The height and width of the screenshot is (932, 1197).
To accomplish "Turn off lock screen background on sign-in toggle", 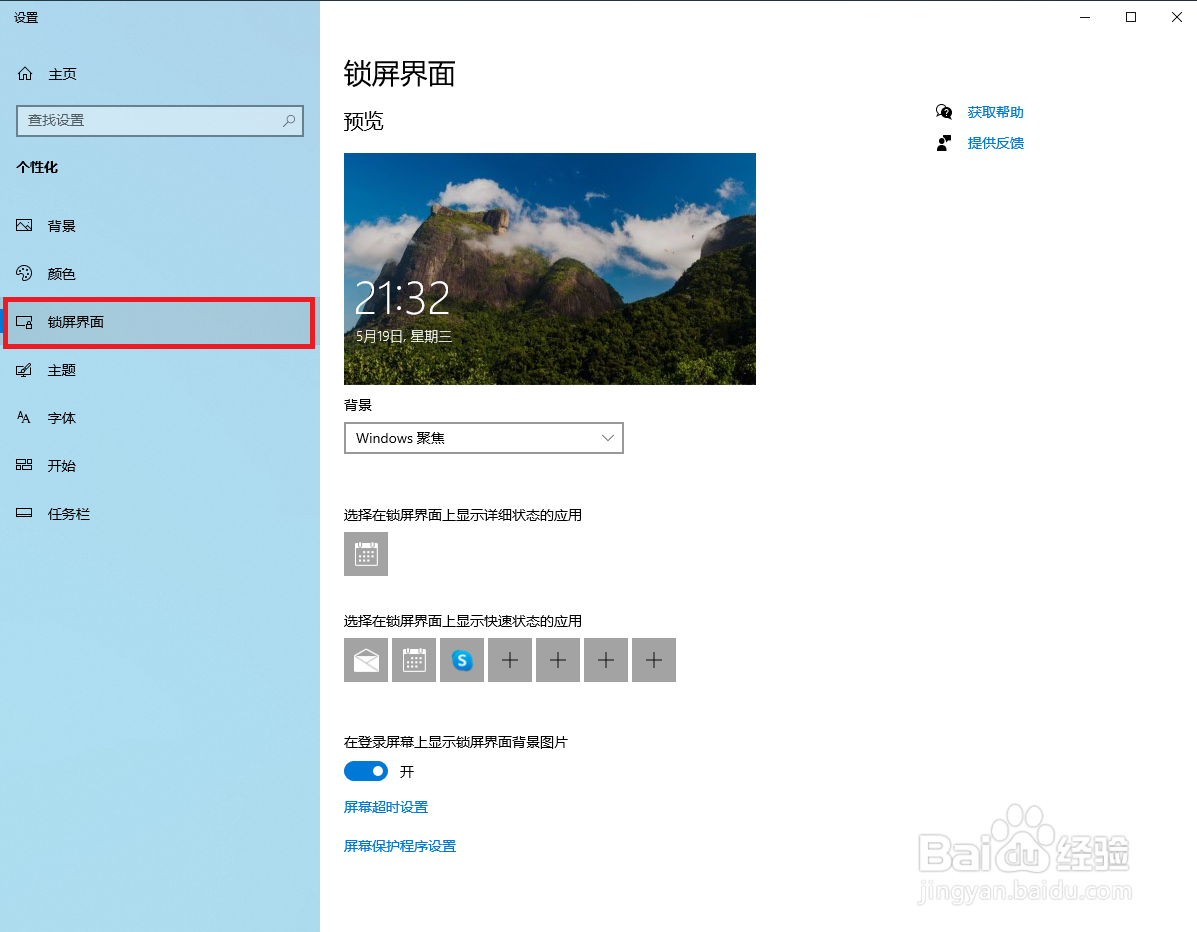I will 366,772.
